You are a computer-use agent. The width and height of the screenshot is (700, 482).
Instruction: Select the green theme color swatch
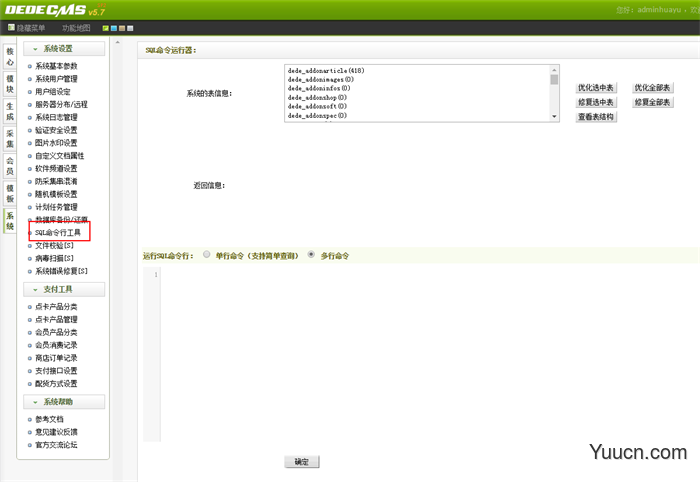pos(105,28)
